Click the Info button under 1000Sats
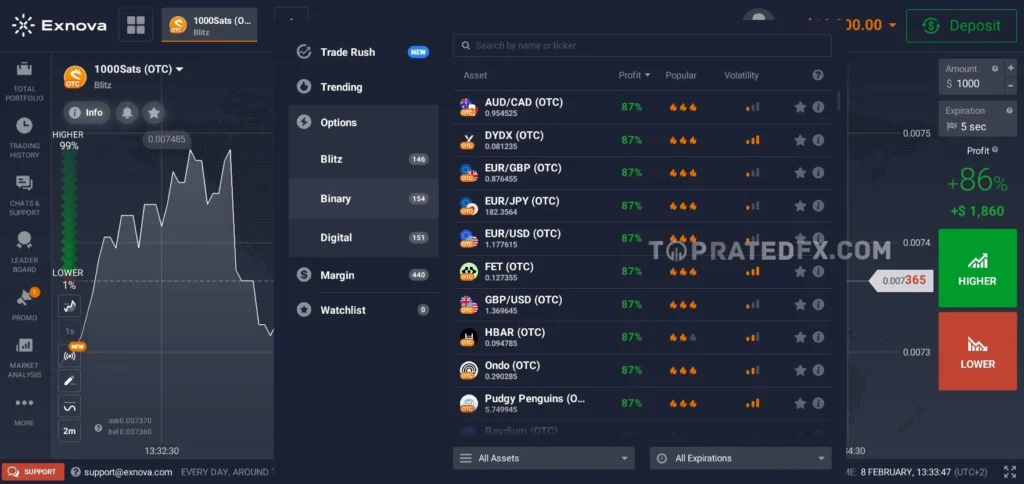The image size is (1024, 484). click(86, 112)
